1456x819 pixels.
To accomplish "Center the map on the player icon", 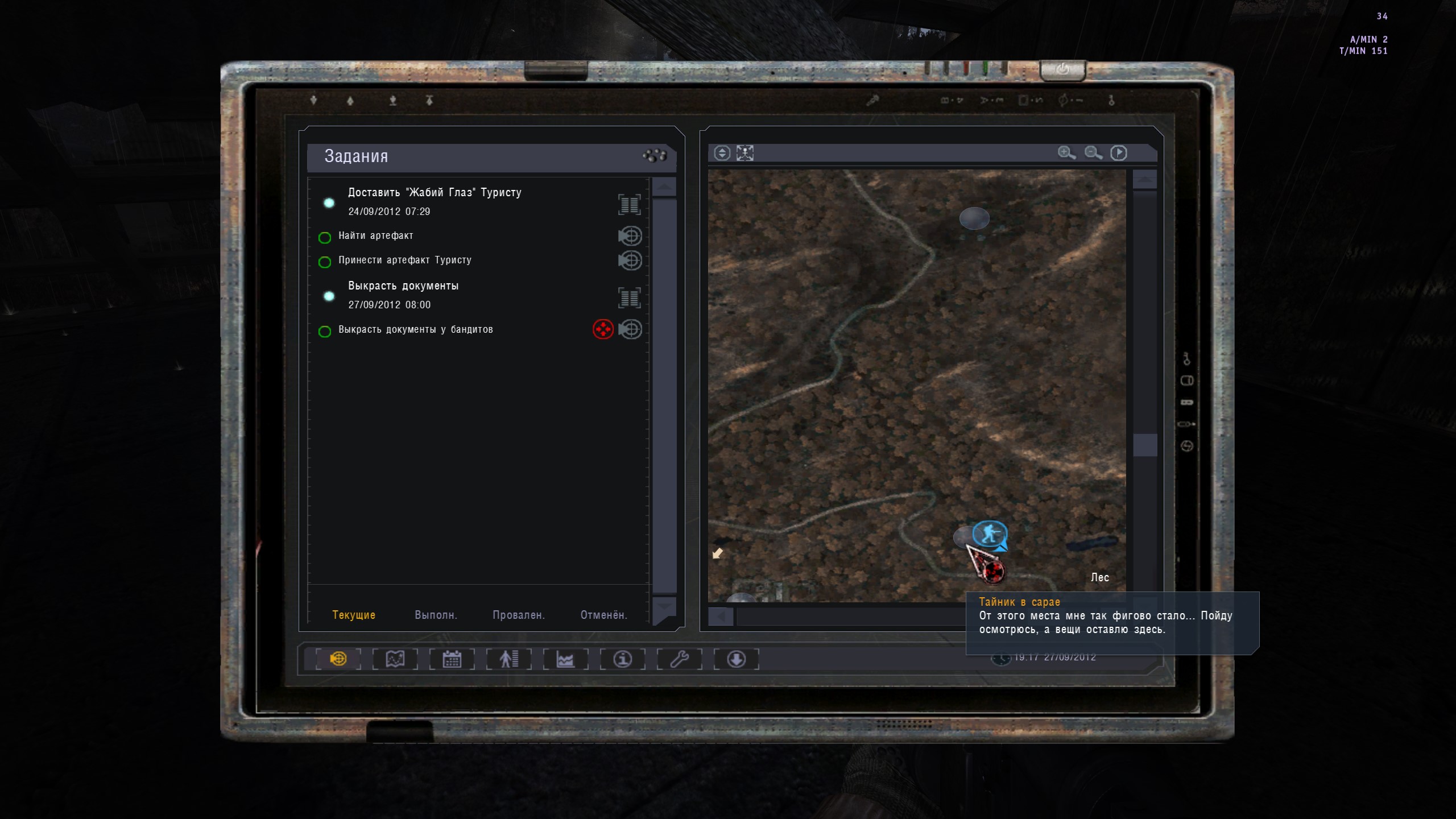I will [745, 153].
